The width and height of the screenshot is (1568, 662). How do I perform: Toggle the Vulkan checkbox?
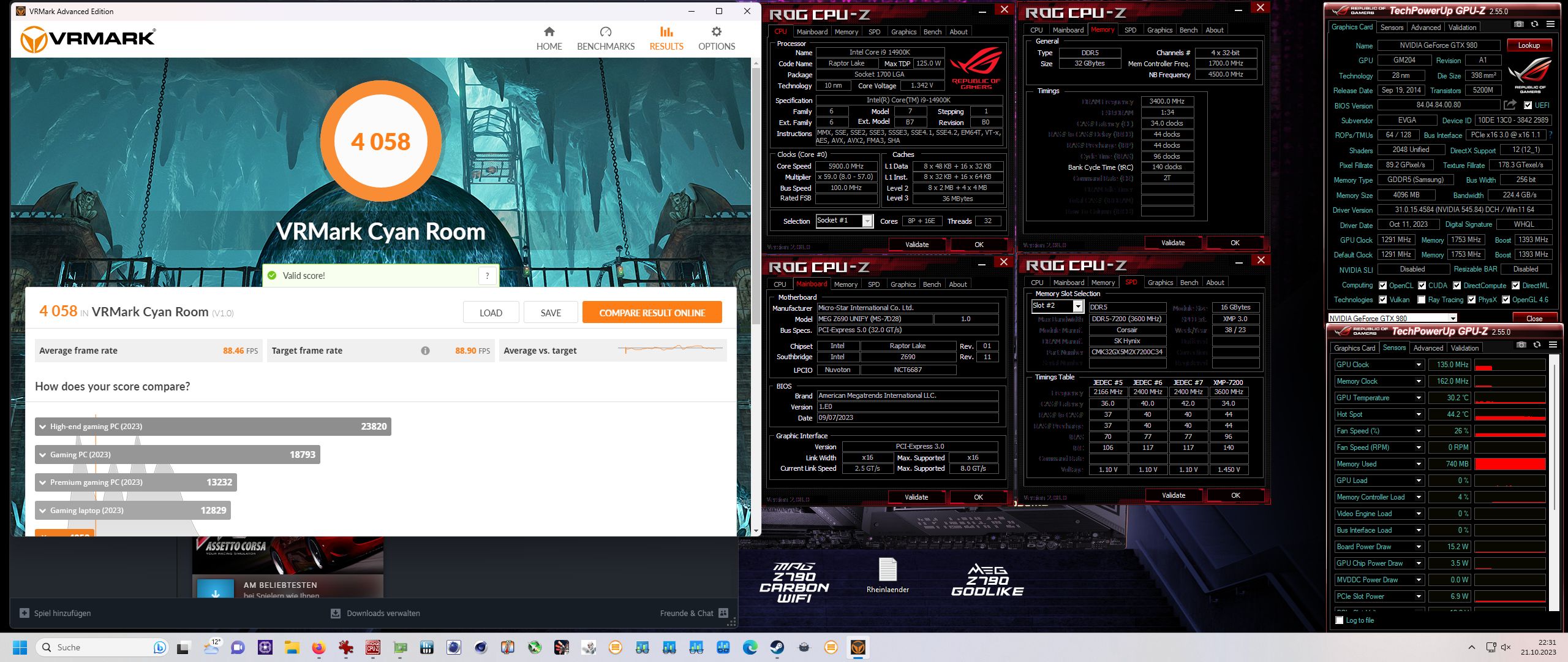[x=1382, y=300]
